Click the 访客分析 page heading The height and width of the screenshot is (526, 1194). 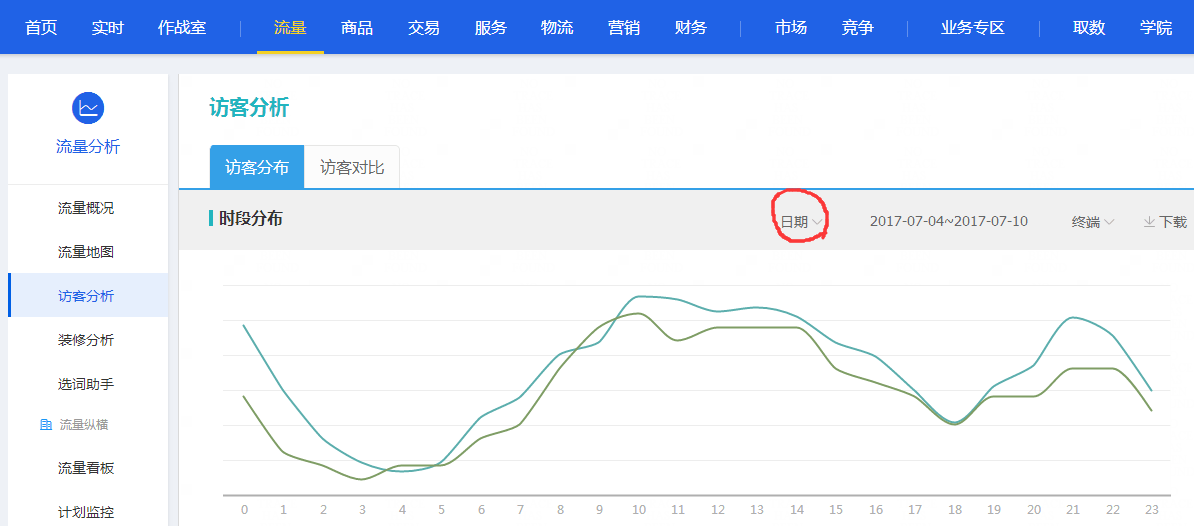(249, 107)
